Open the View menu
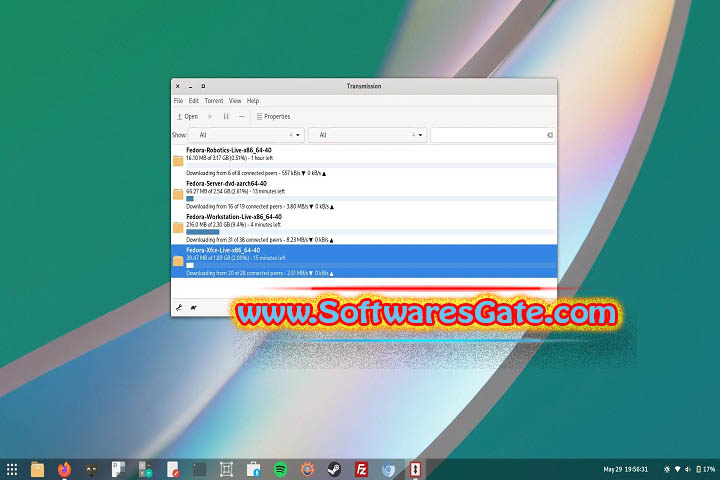This screenshot has width=720, height=480. tap(235, 101)
